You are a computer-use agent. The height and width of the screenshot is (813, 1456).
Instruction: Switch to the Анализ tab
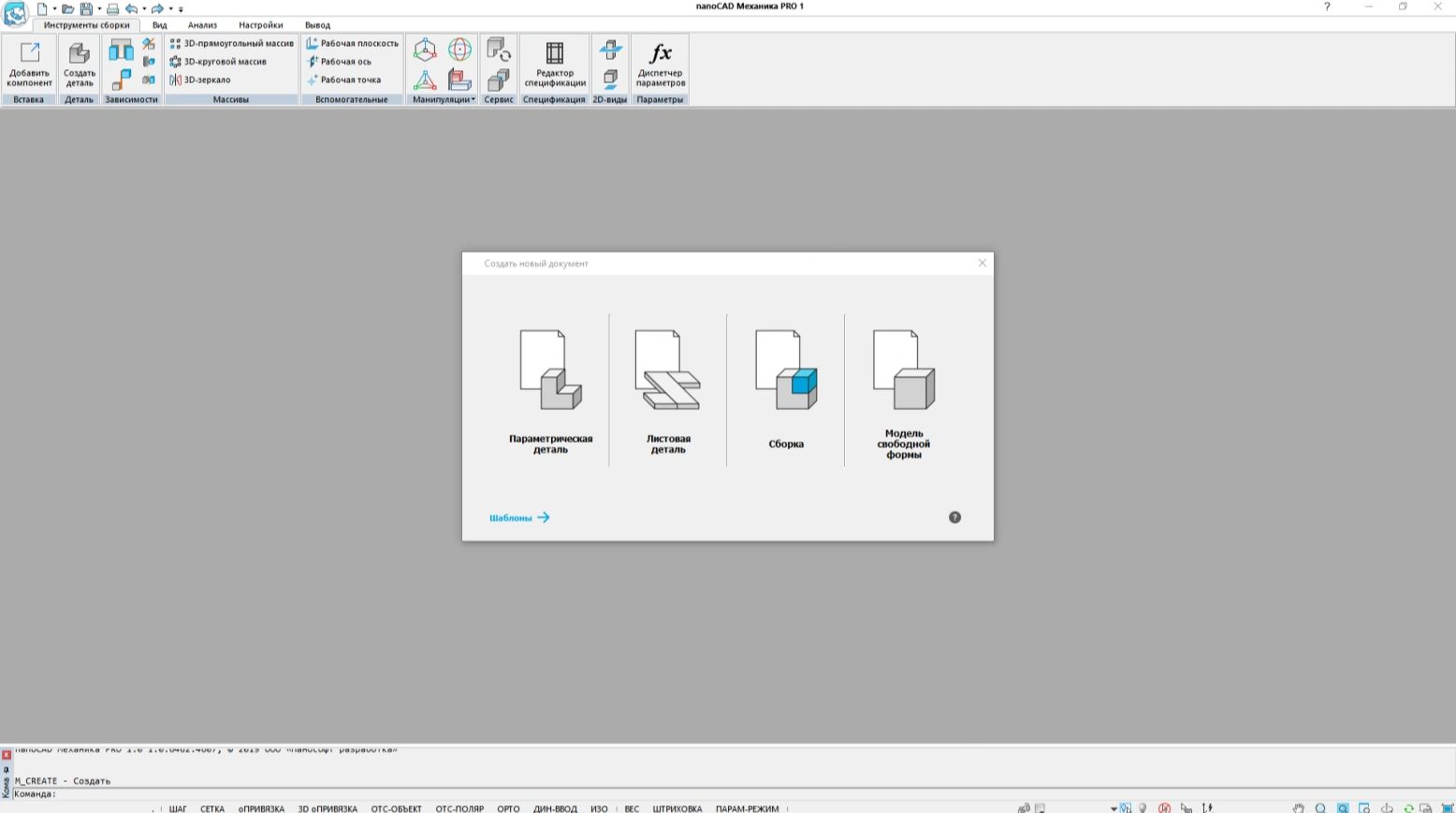point(202,25)
